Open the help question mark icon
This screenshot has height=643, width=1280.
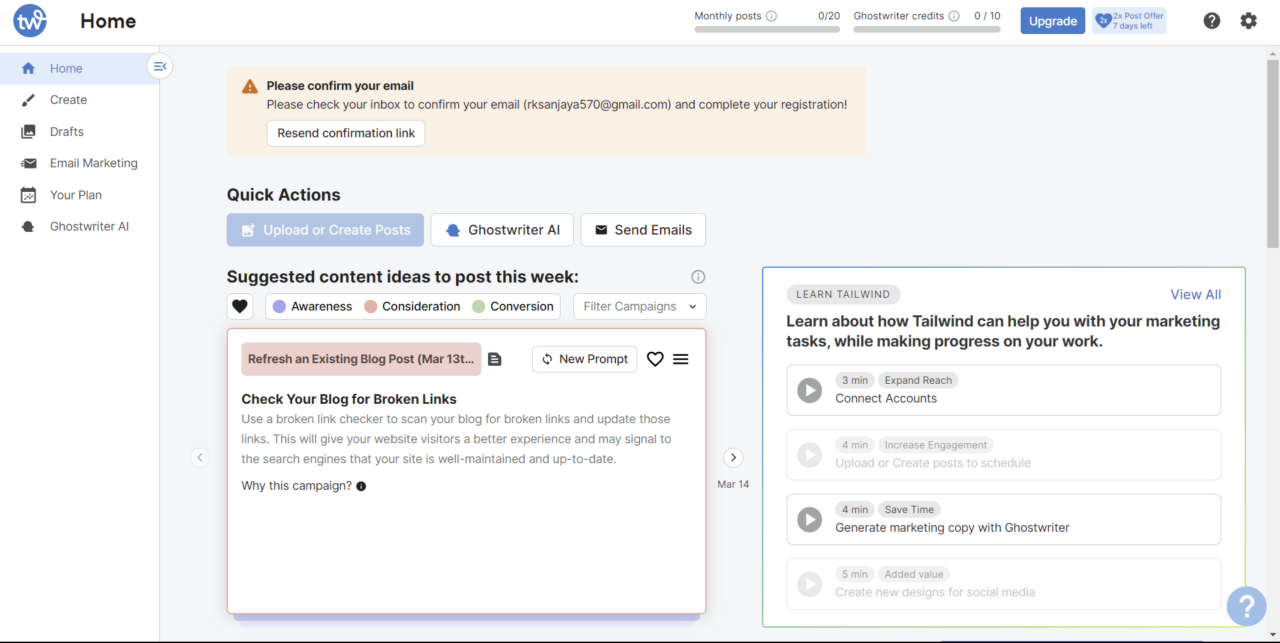click(1211, 21)
